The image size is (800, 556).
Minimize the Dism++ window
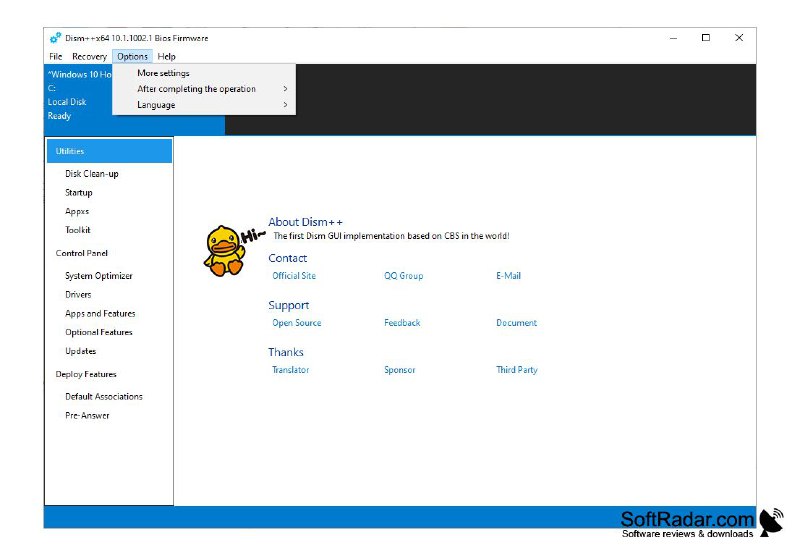pyautogui.click(x=673, y=38)
